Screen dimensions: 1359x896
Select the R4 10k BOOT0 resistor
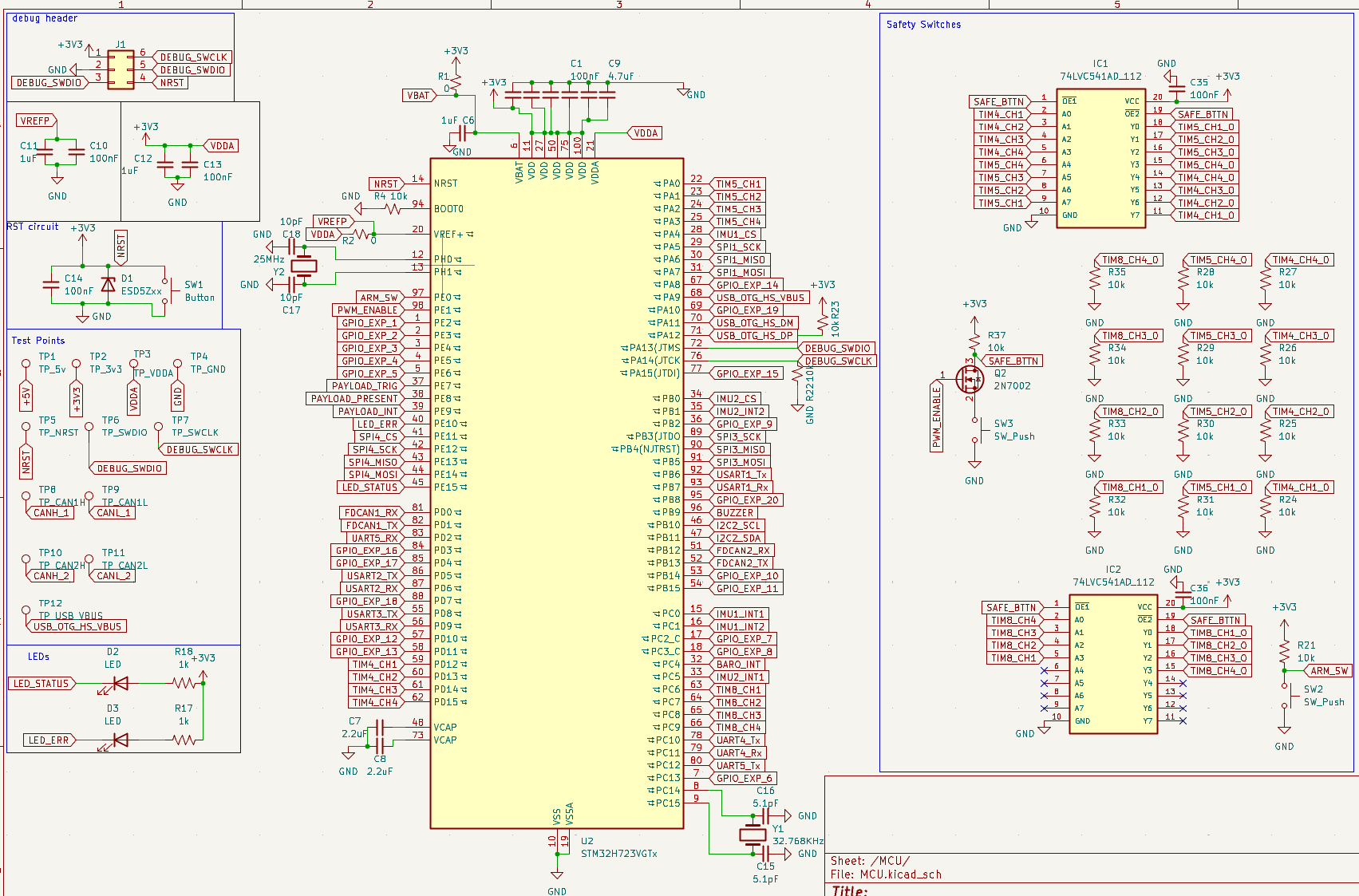coord(392,209)
